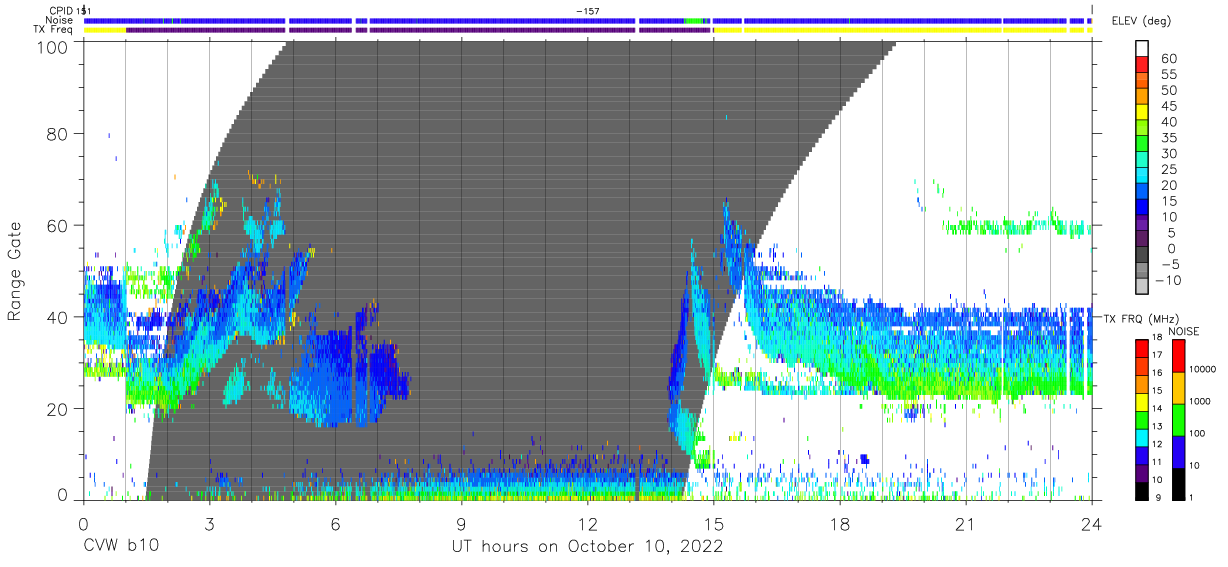Click the '24' tick on the UT hours axis
The height and width of the screenshot is (567, 1228).
tap(1092, 523)
